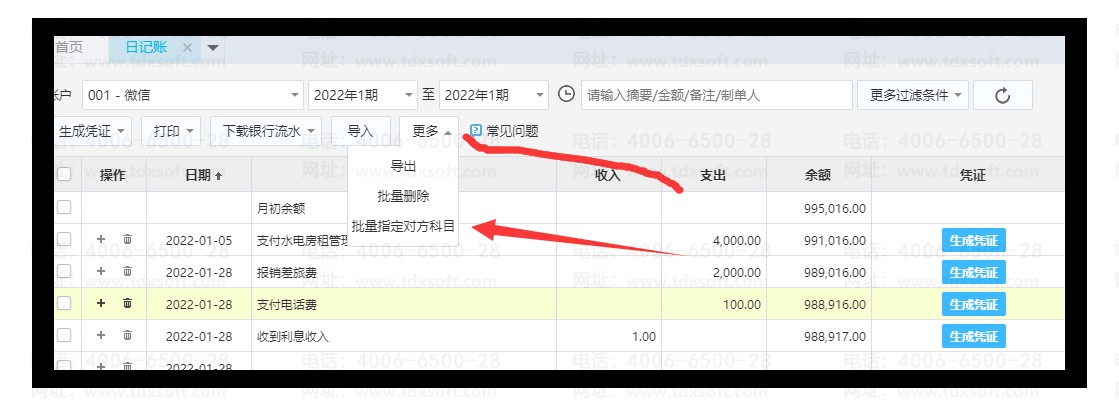Toggle the select-all header checkbox
Viewport: 1119px width, 406px height.
pos(64,175)
